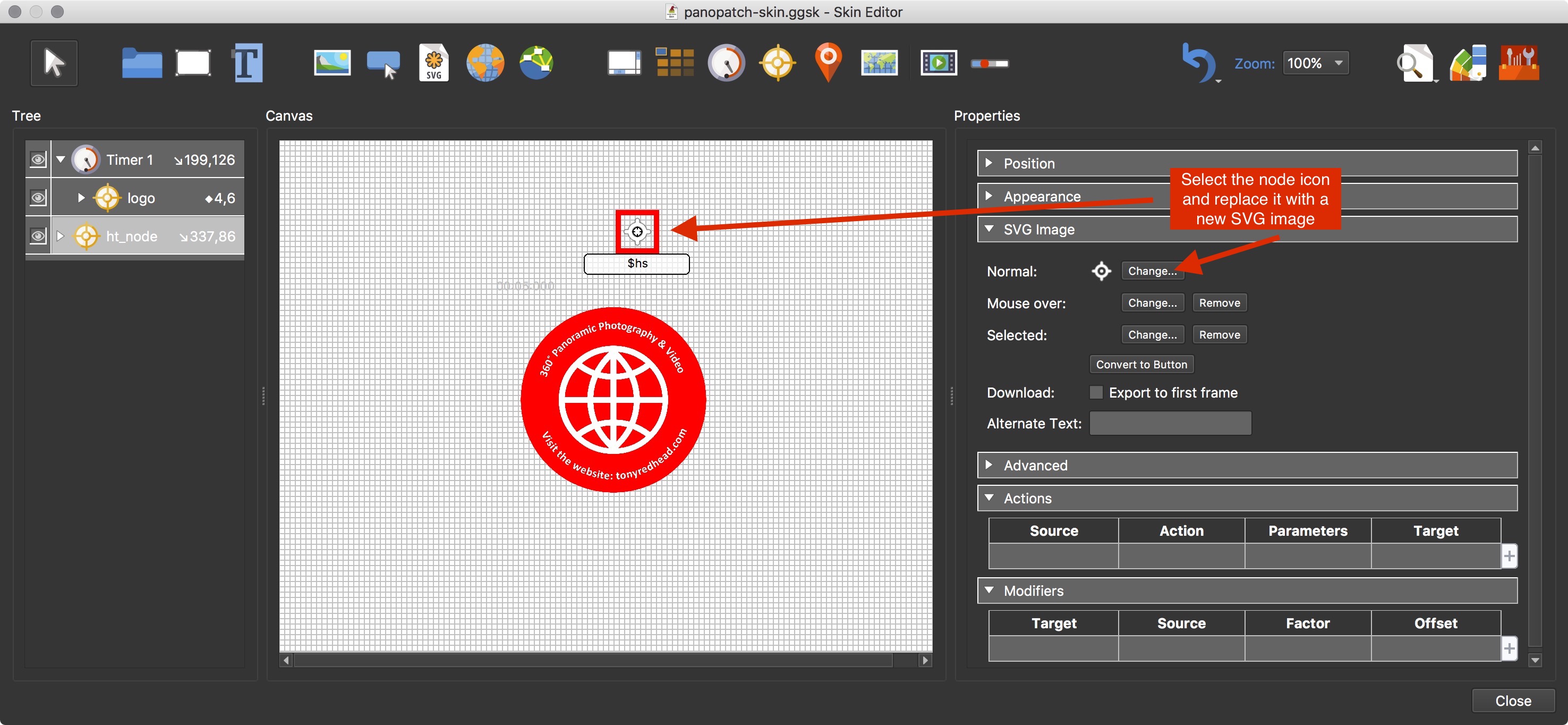
Task: Expand the ht_node tree node
Action: pos(60,236)
